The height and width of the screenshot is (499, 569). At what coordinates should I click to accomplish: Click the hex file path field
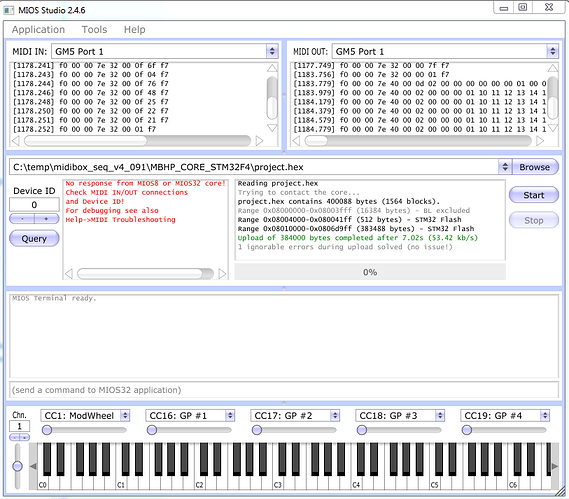click(x=254, y=167)
